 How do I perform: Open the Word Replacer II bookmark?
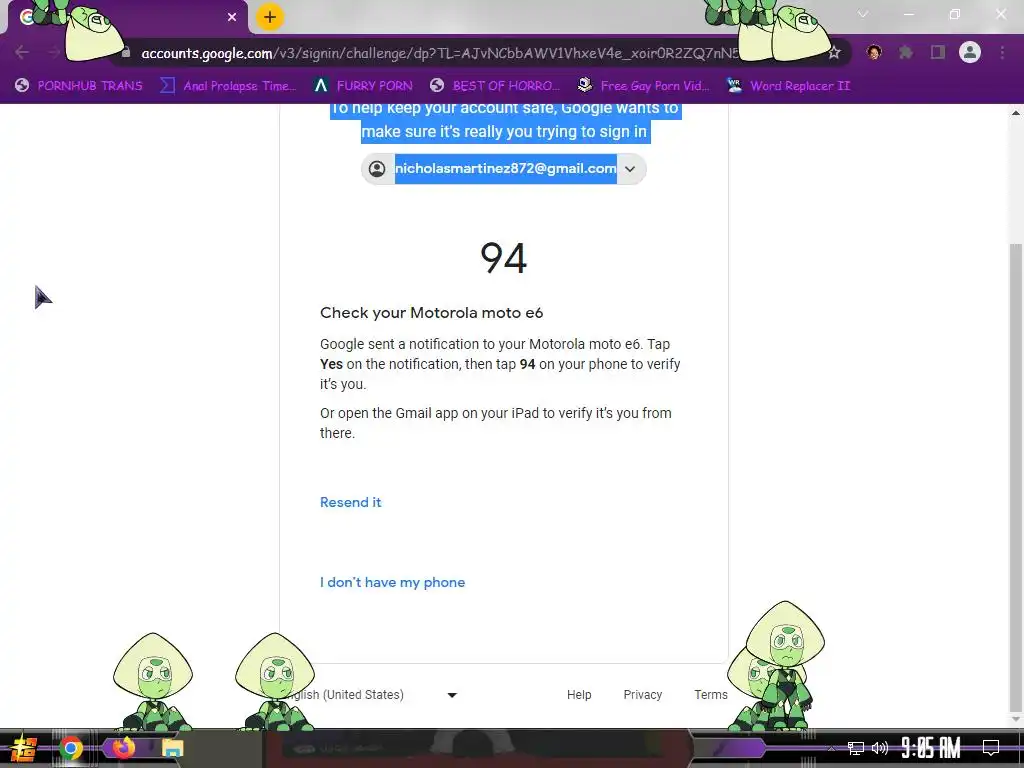click(x=789, y=86)
